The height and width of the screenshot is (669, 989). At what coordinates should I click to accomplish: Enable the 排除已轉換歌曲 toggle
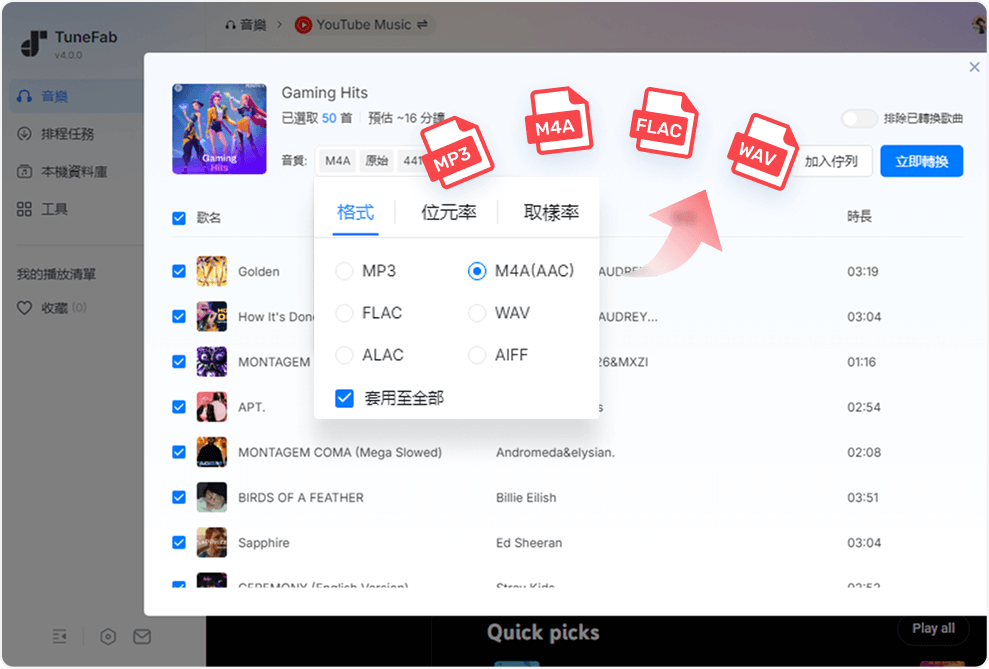point(858,118)
